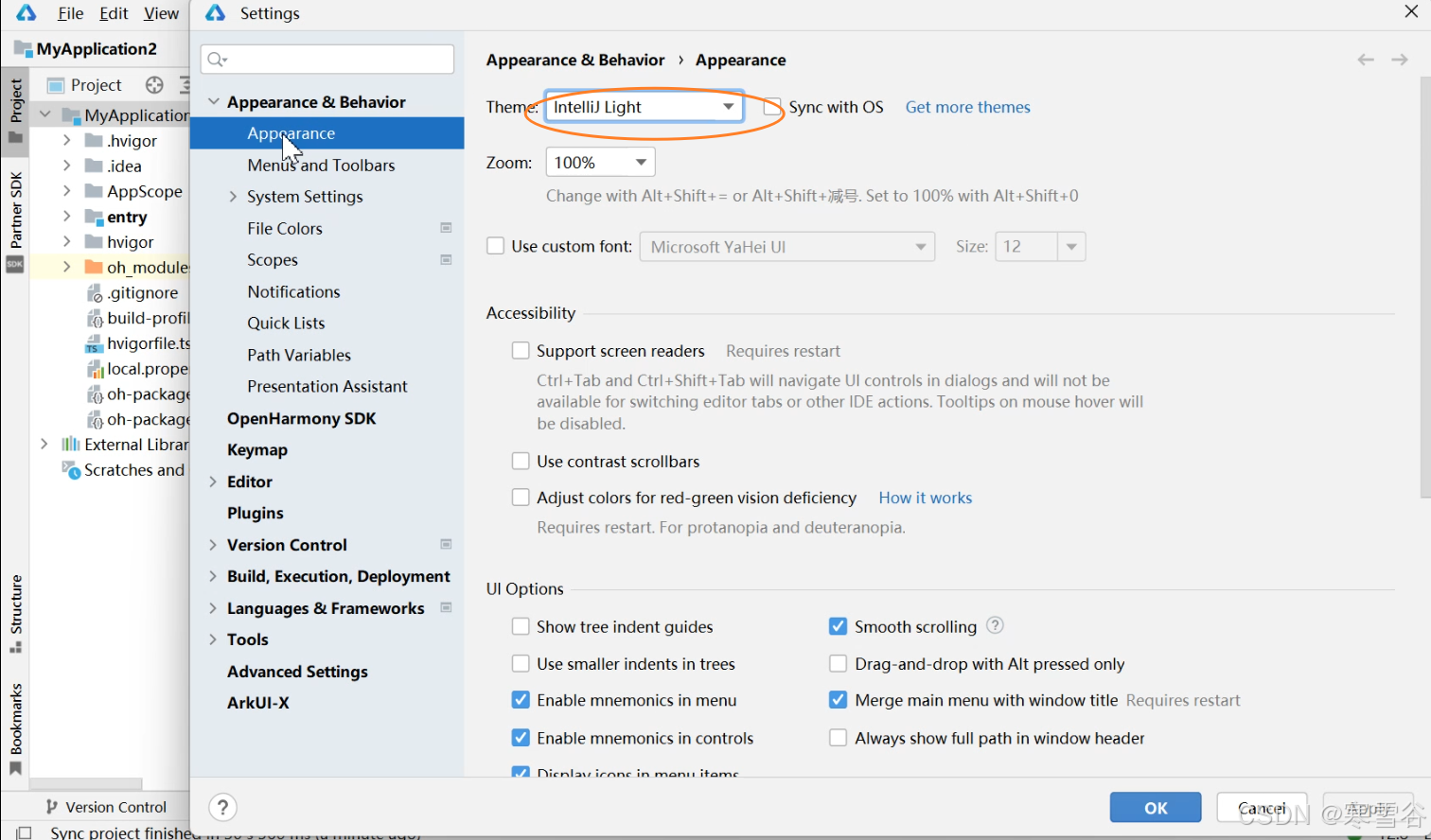This screenshot has width=1431, height=840.
Task: Expand the Languages & Frameworks node
Action: coord(213,608)
